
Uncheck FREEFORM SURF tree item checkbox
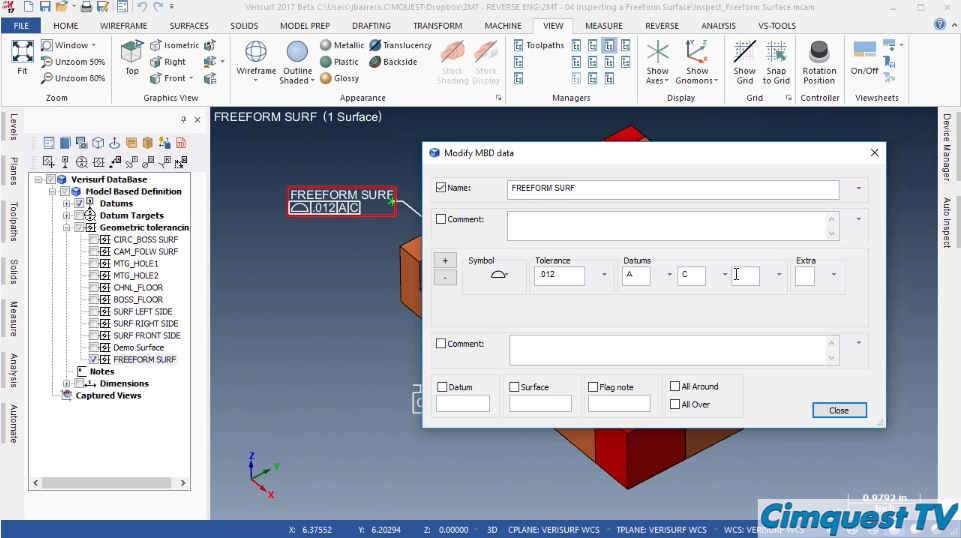pyautogui.click(x=93, y=359)
